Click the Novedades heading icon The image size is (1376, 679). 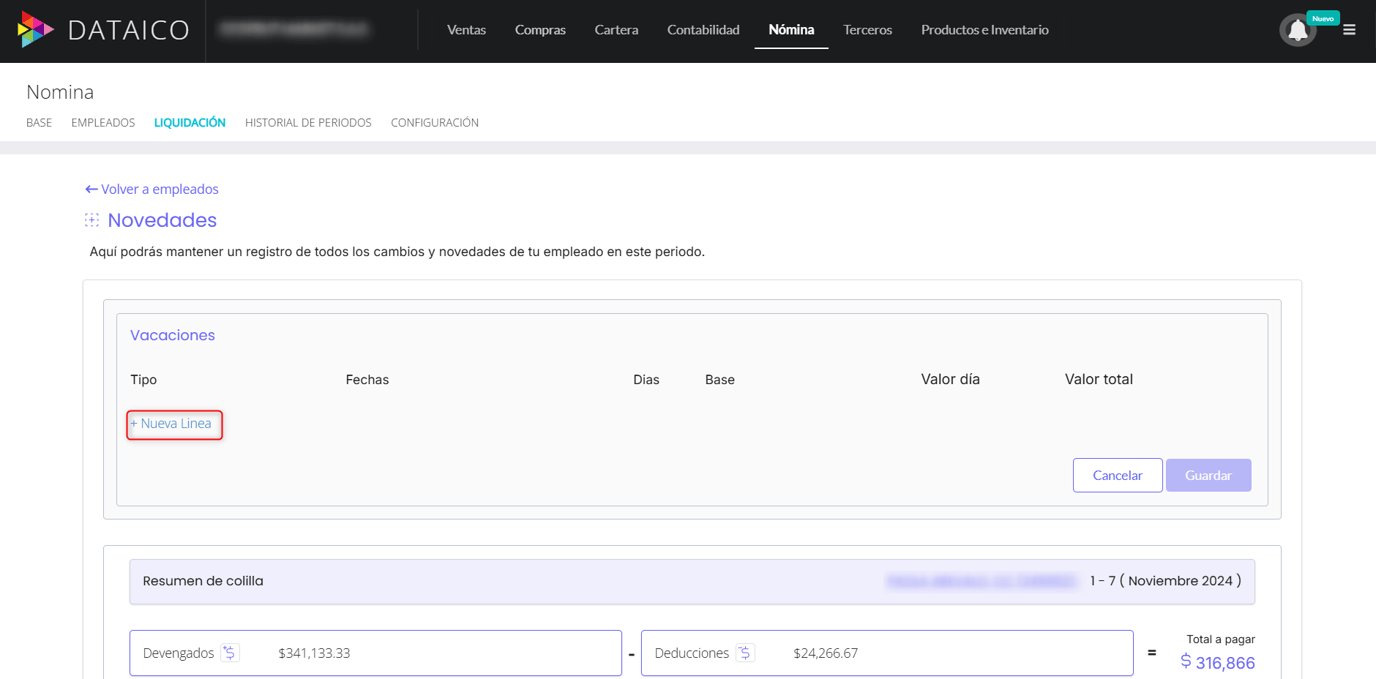[92, 220]
